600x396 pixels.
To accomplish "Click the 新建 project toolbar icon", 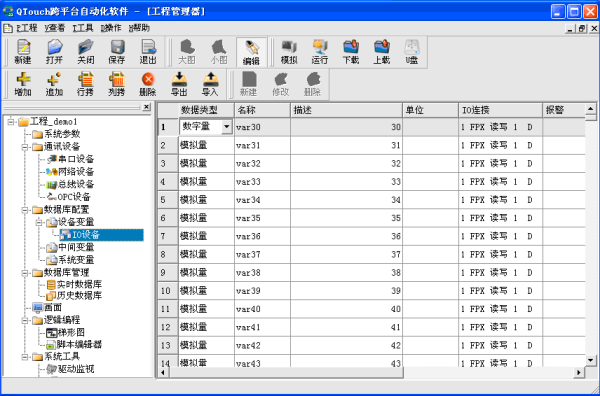I will point(23,52).
